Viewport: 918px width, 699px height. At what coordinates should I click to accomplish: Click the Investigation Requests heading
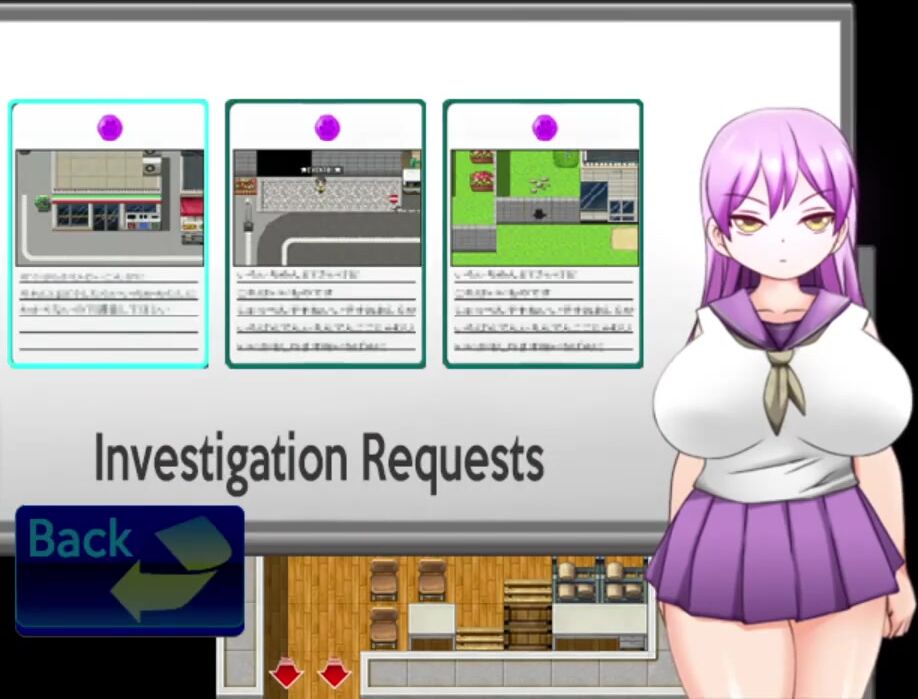pos(319,458)
